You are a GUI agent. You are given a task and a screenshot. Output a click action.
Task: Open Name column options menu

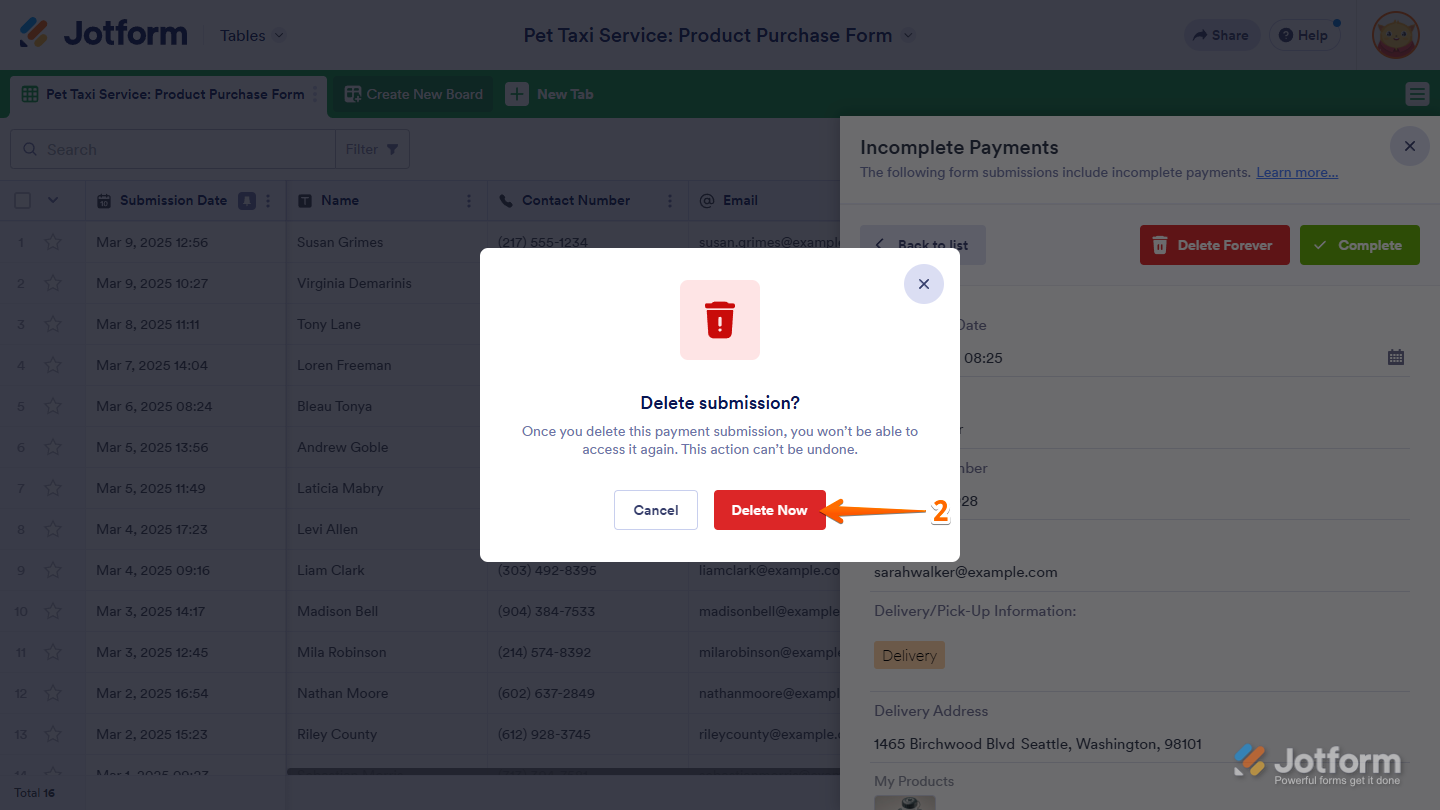click(x=469, y=201)
